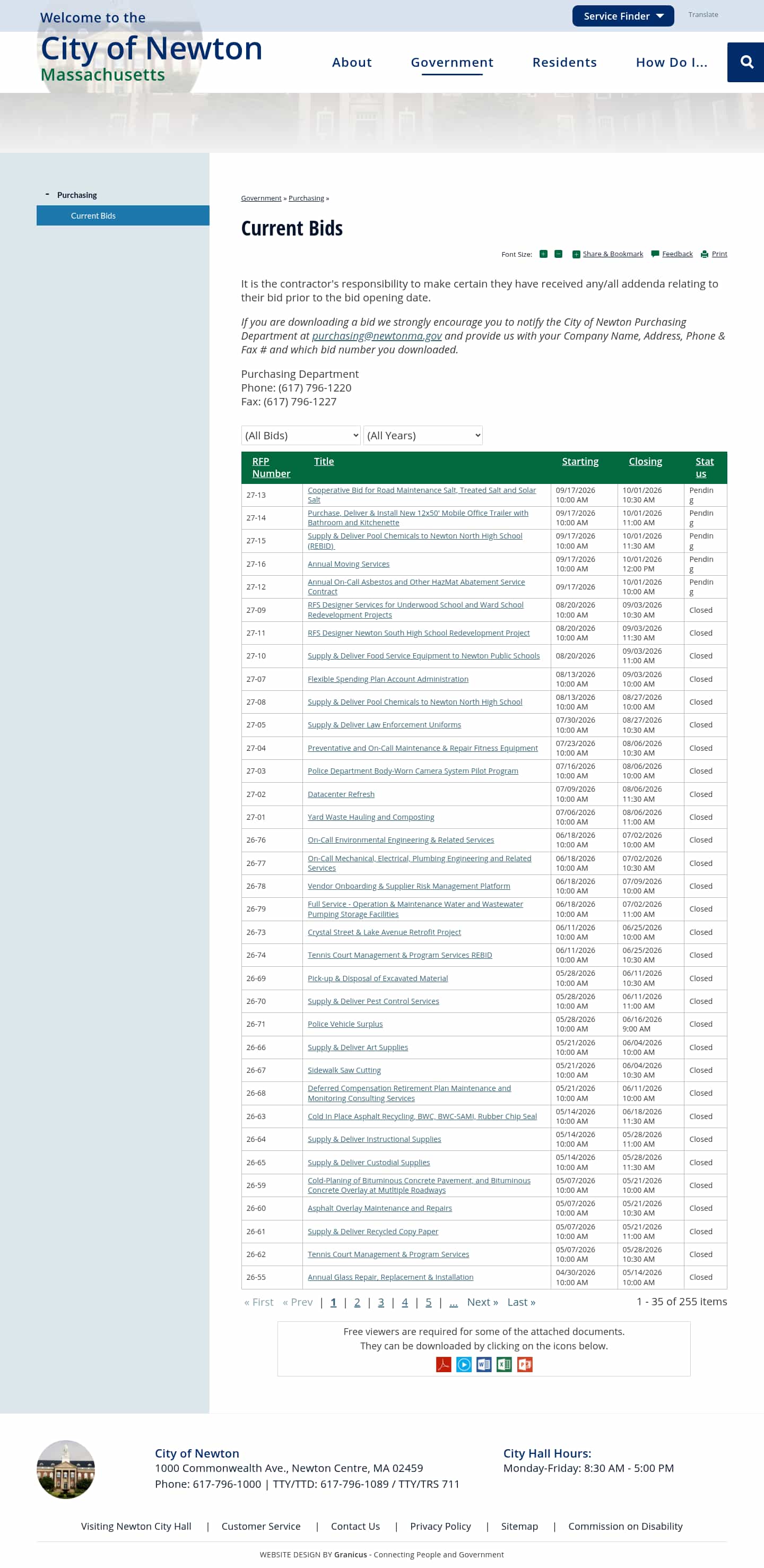Download PowerPoint viewer icon

coord(525,1364)
